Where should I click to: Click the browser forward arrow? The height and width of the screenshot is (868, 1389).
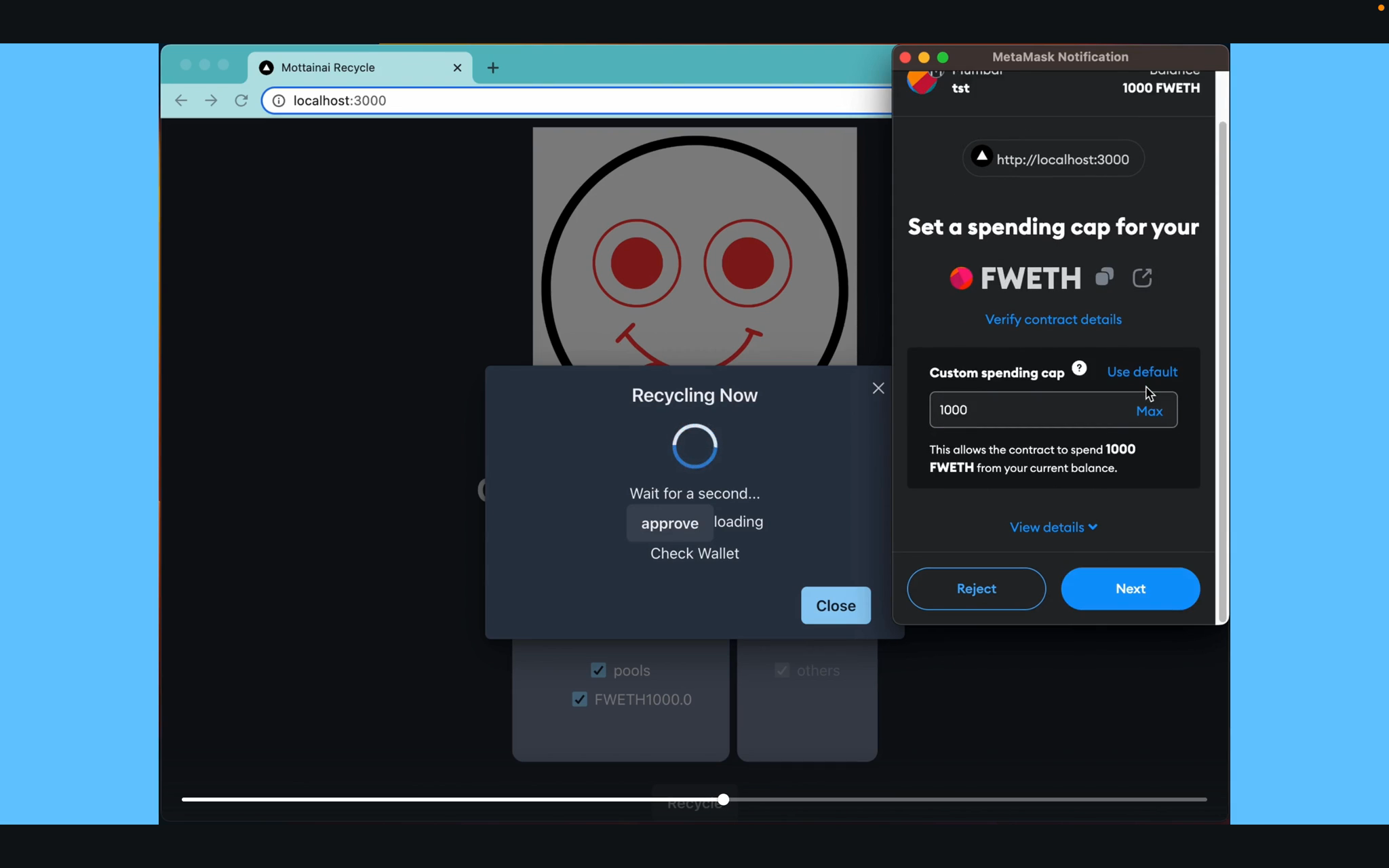click(x=211, y=100)
